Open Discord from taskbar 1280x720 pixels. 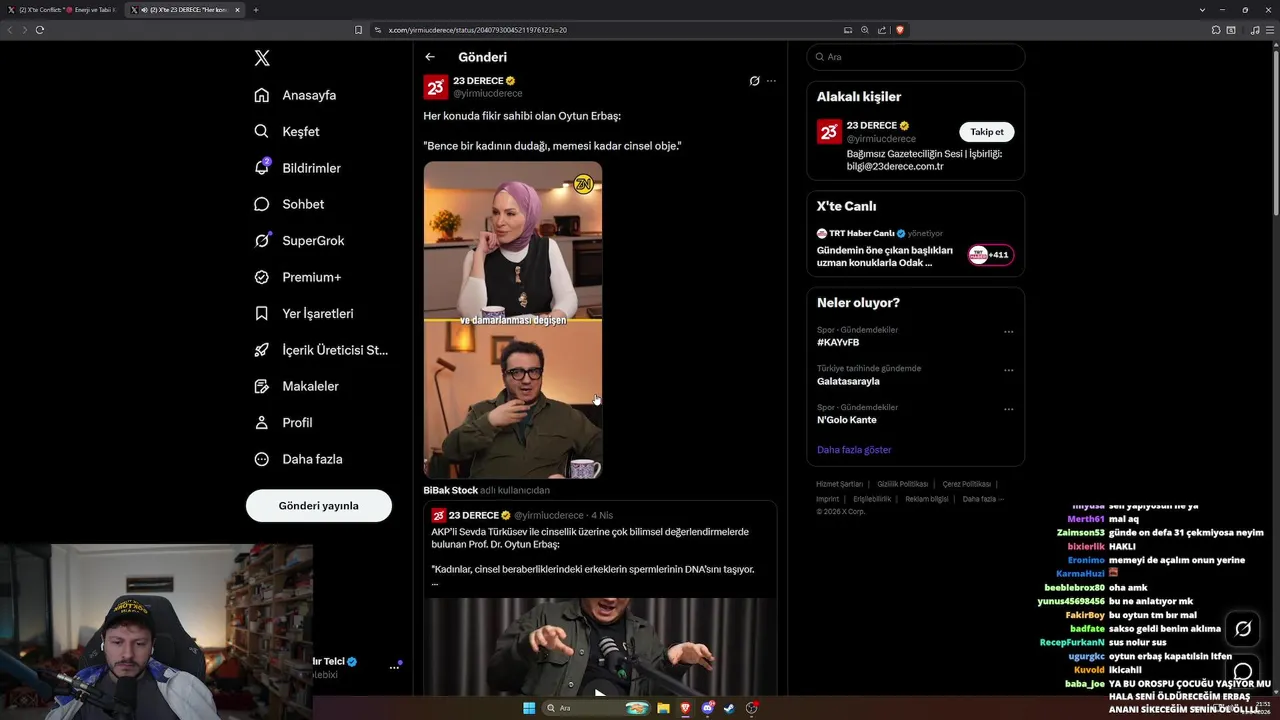[708, 708]
